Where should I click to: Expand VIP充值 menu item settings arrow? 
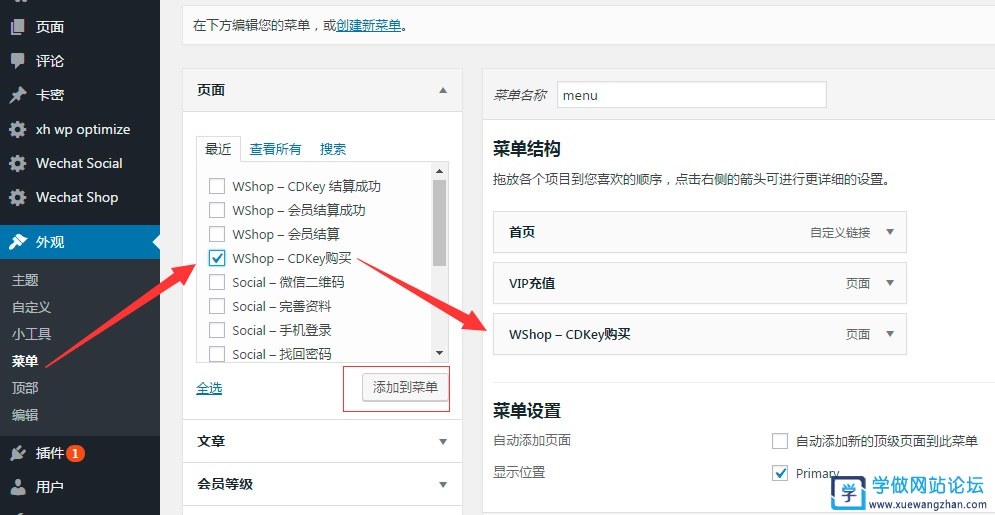pyautogui.click(x=890, y=283)
